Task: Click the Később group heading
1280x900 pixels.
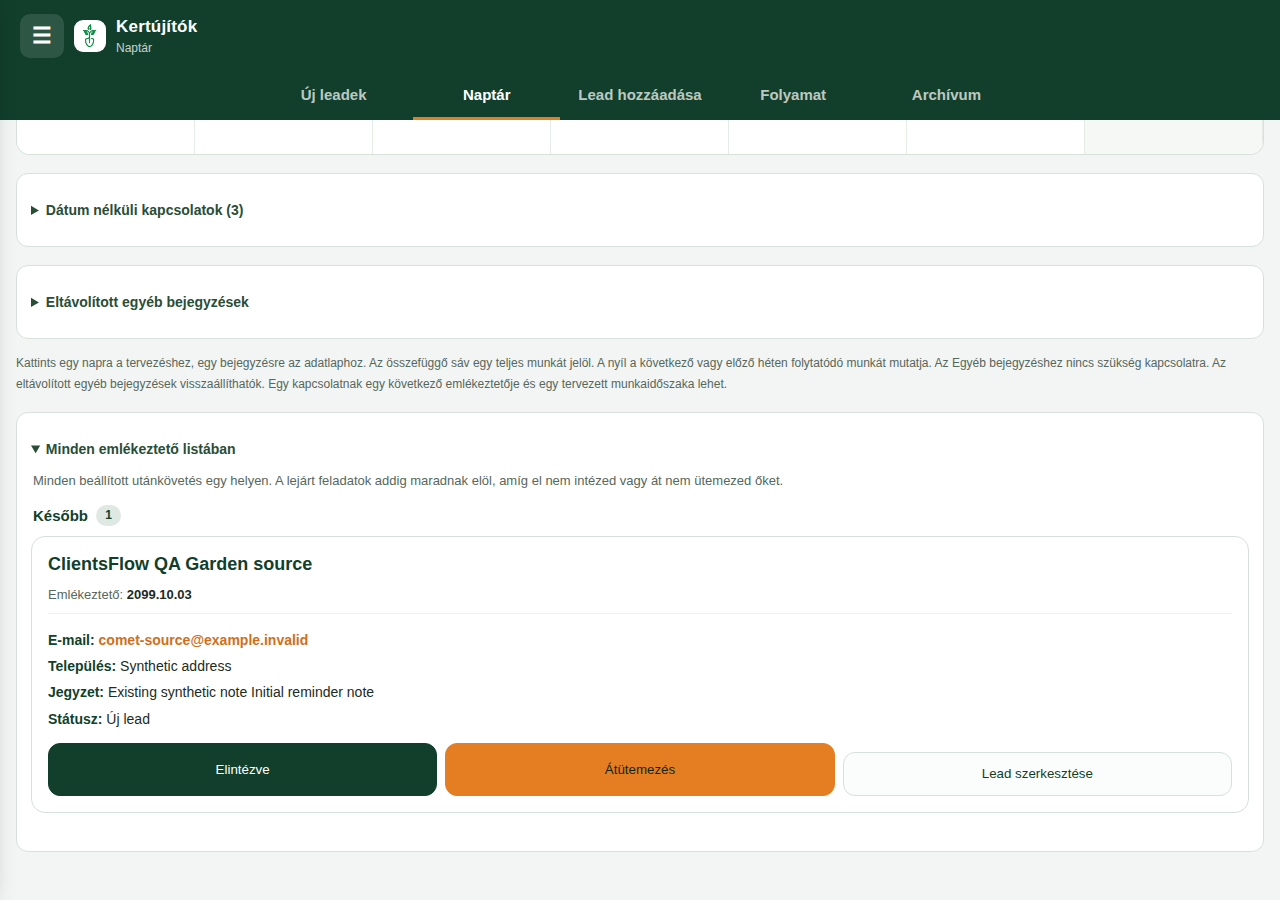Action: (x=60, y=516)
